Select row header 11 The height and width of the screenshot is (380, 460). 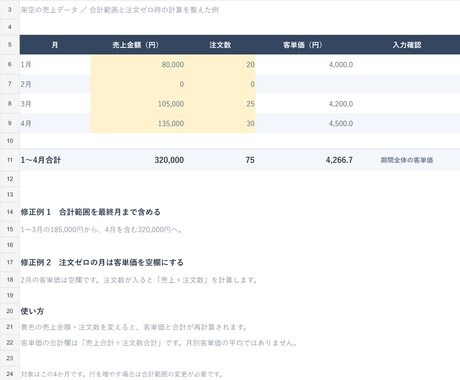[10, 160]
